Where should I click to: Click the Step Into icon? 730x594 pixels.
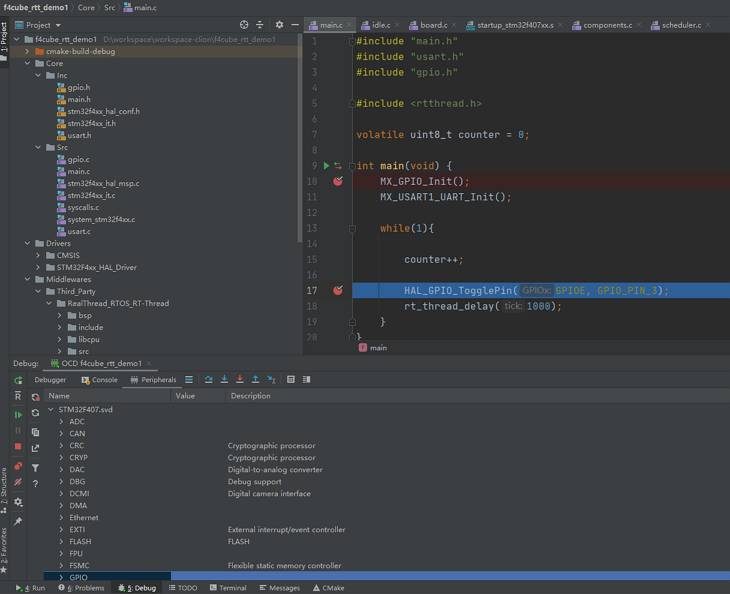[224, 380]
